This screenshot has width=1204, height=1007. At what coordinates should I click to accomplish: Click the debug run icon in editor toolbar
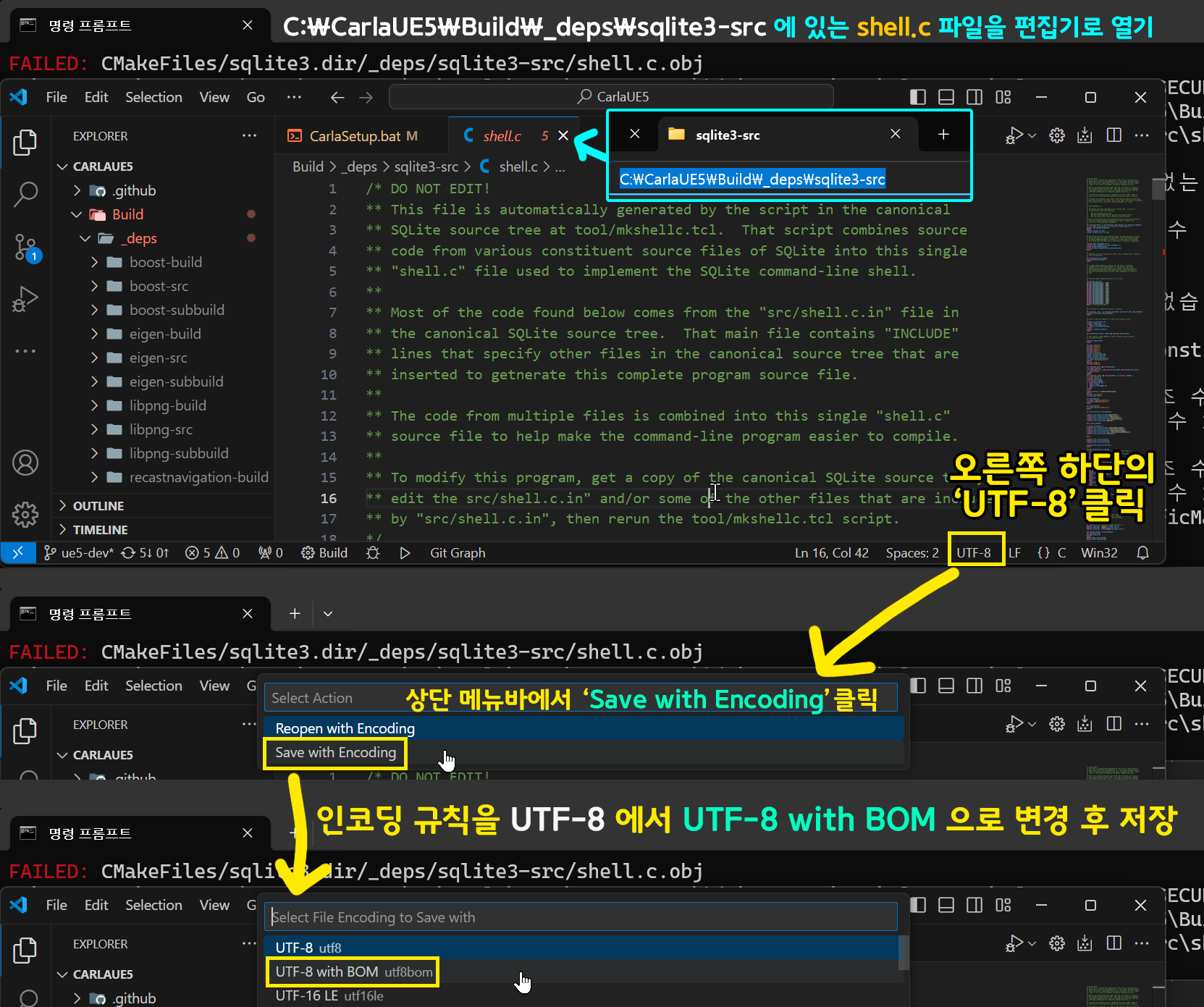(x=1014, y=135)
